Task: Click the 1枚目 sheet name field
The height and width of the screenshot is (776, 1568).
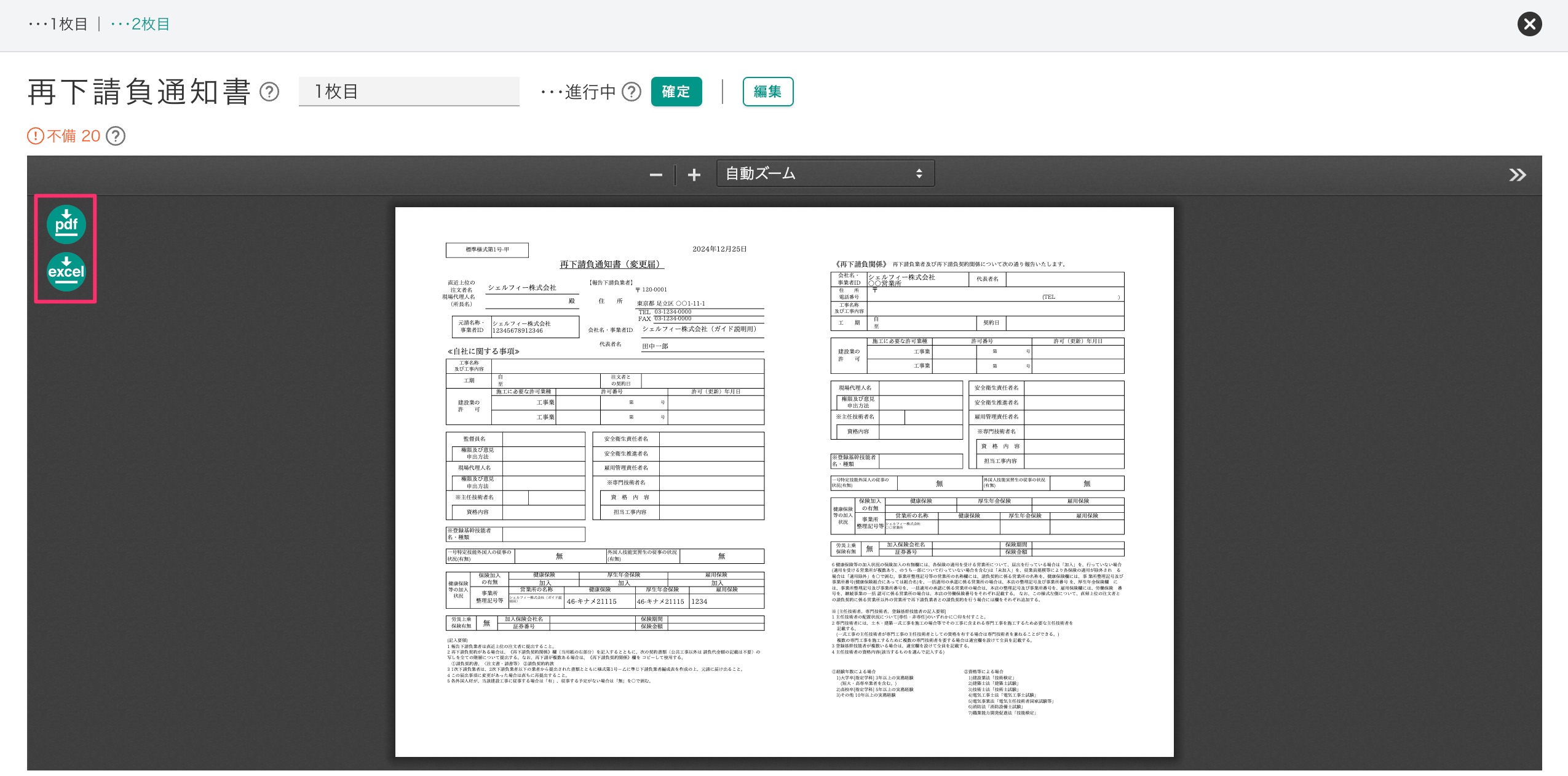Action: click(409, 92)
